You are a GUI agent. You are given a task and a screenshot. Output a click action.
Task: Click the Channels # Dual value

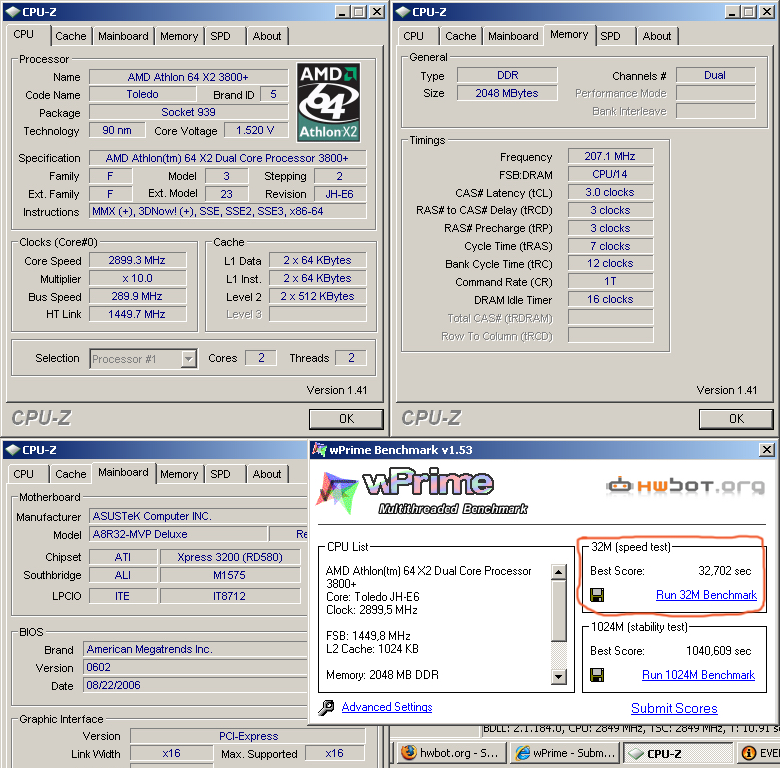click(x=715, y=75)
